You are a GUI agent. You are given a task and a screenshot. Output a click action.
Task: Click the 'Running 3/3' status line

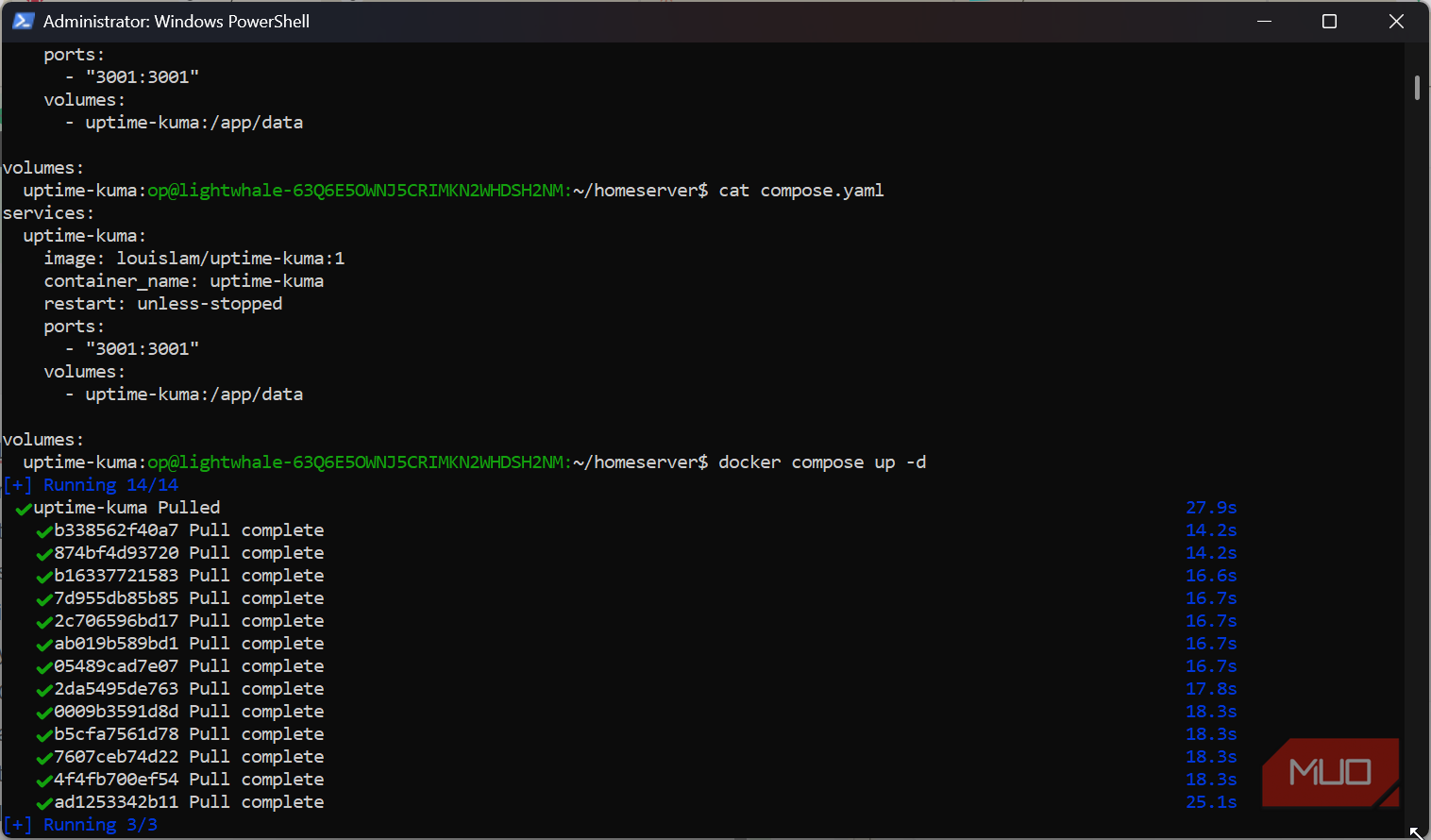[80, 825]
